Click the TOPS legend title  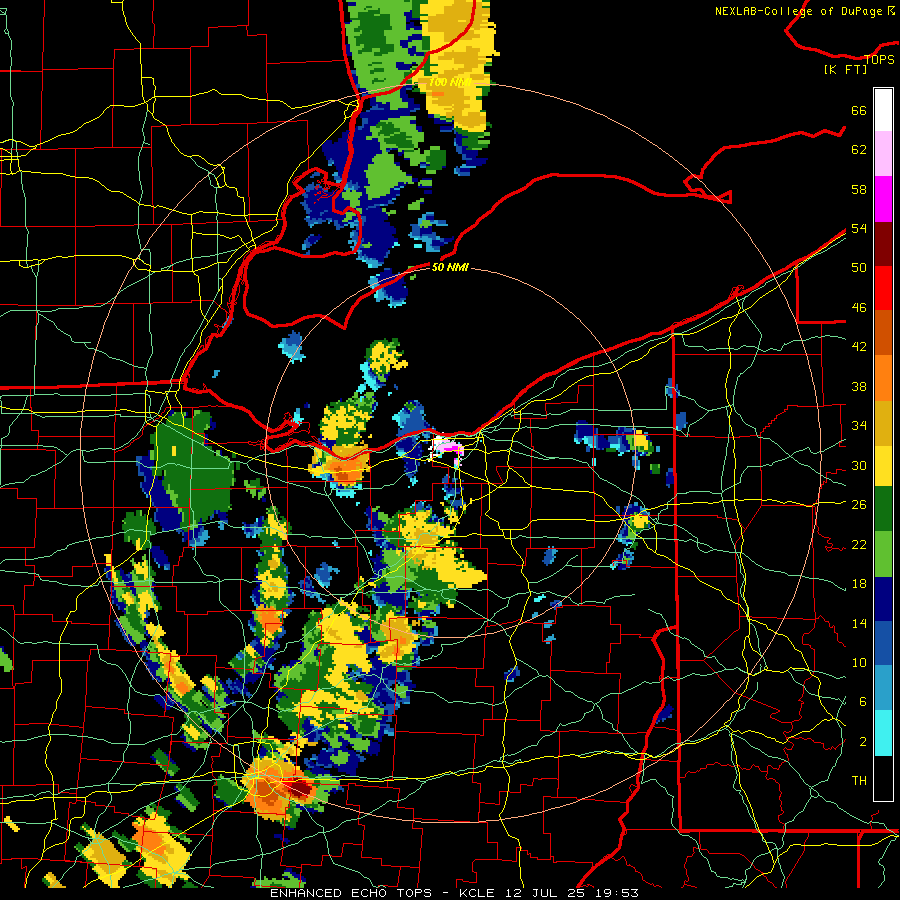pyautogui.click(x=879, y=59)
